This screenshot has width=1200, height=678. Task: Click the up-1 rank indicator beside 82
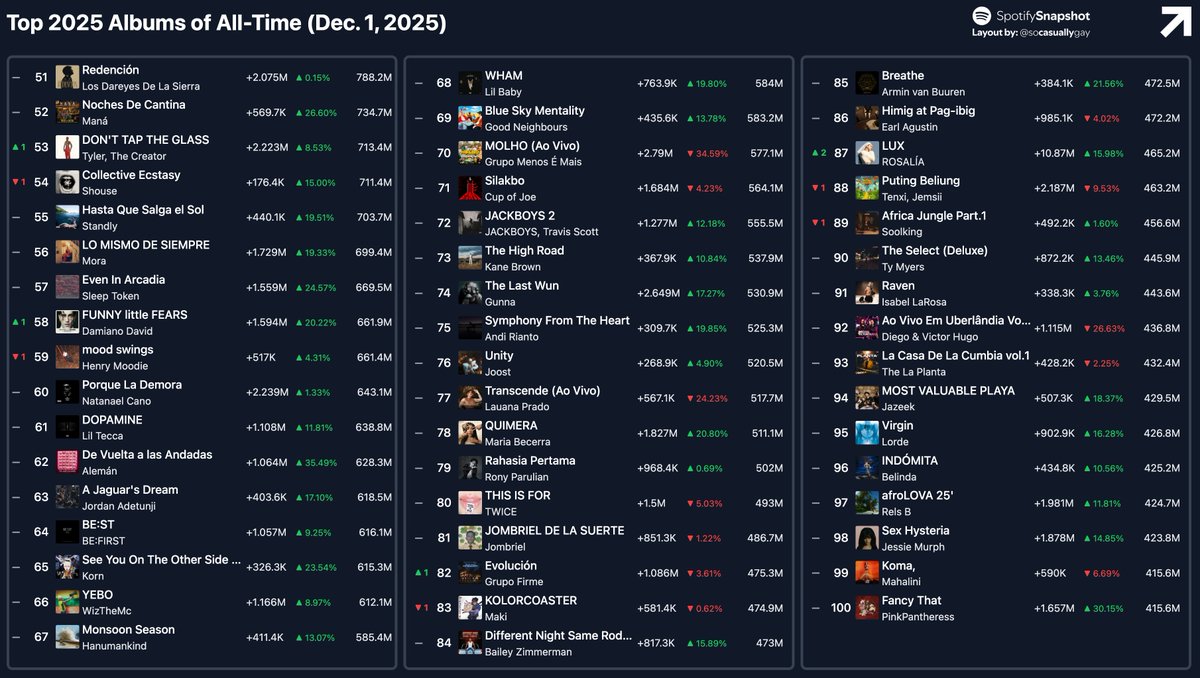click(421, 574)
